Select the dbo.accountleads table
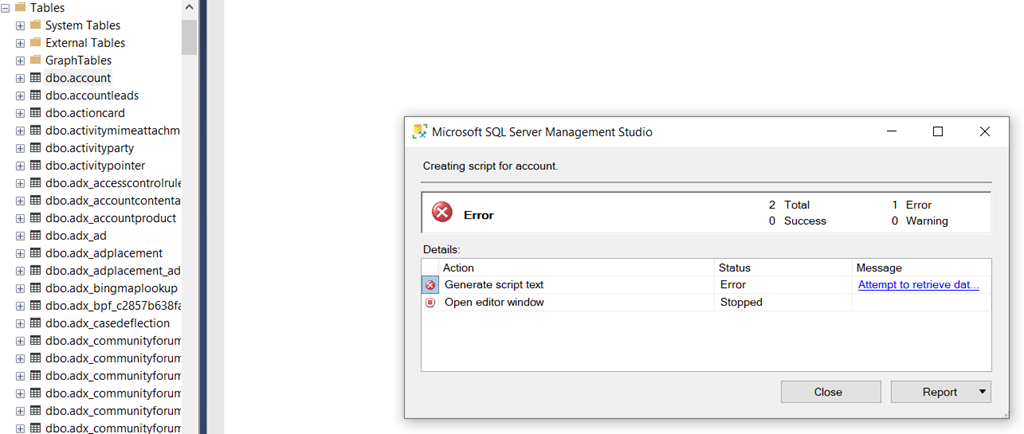The width and height of the screenshot is (1024, 434). click(92, 95)
